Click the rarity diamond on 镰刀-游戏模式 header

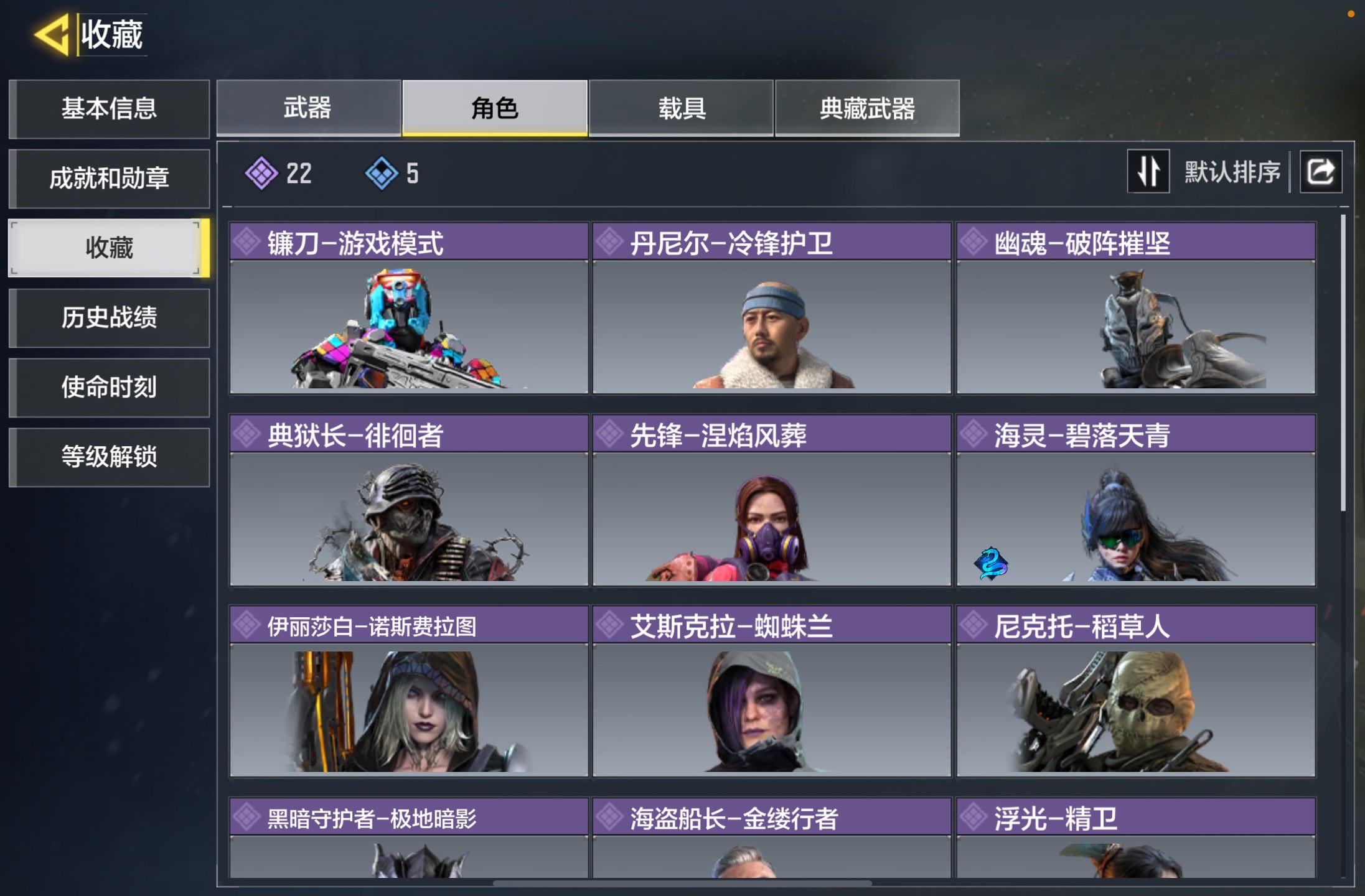[x=247, y=242]
